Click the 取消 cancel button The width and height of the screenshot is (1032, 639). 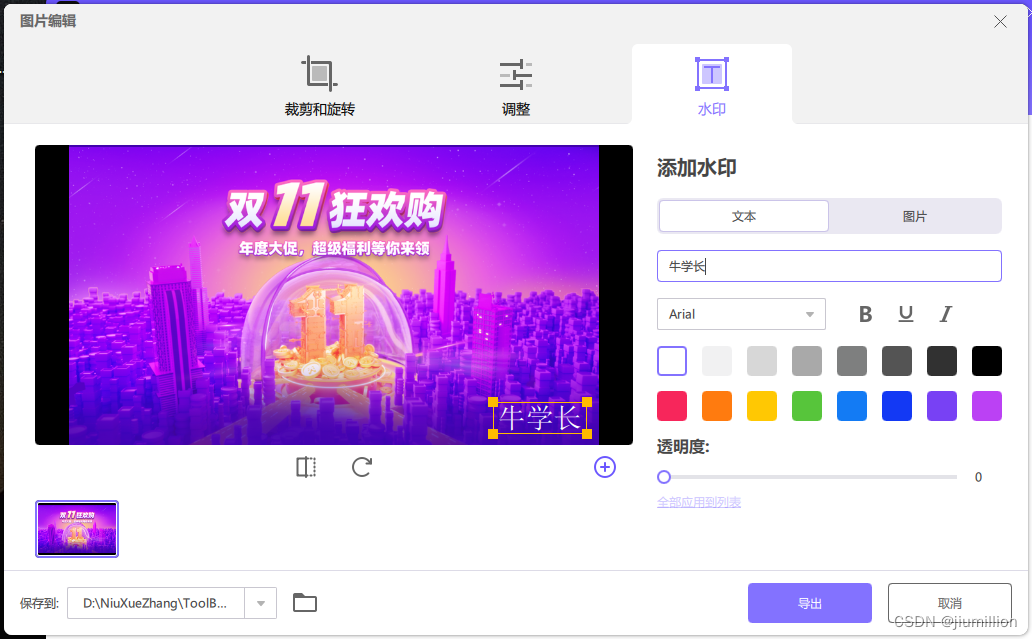[x=950, y=603]
